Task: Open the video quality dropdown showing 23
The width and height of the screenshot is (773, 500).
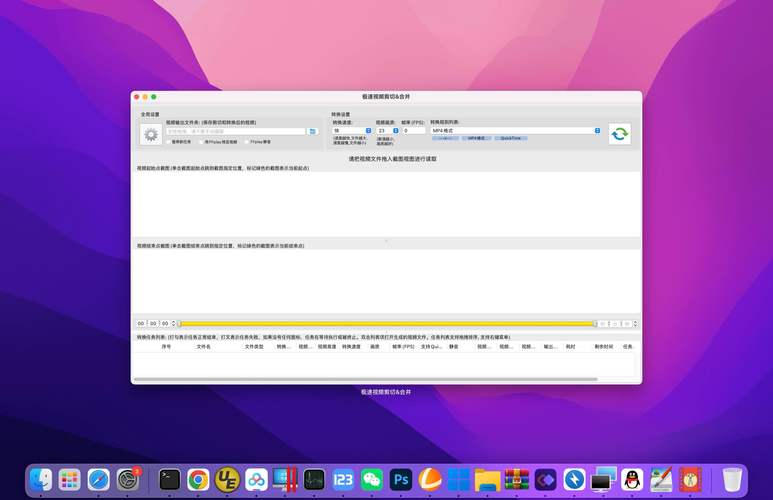Action: [395, 130]
